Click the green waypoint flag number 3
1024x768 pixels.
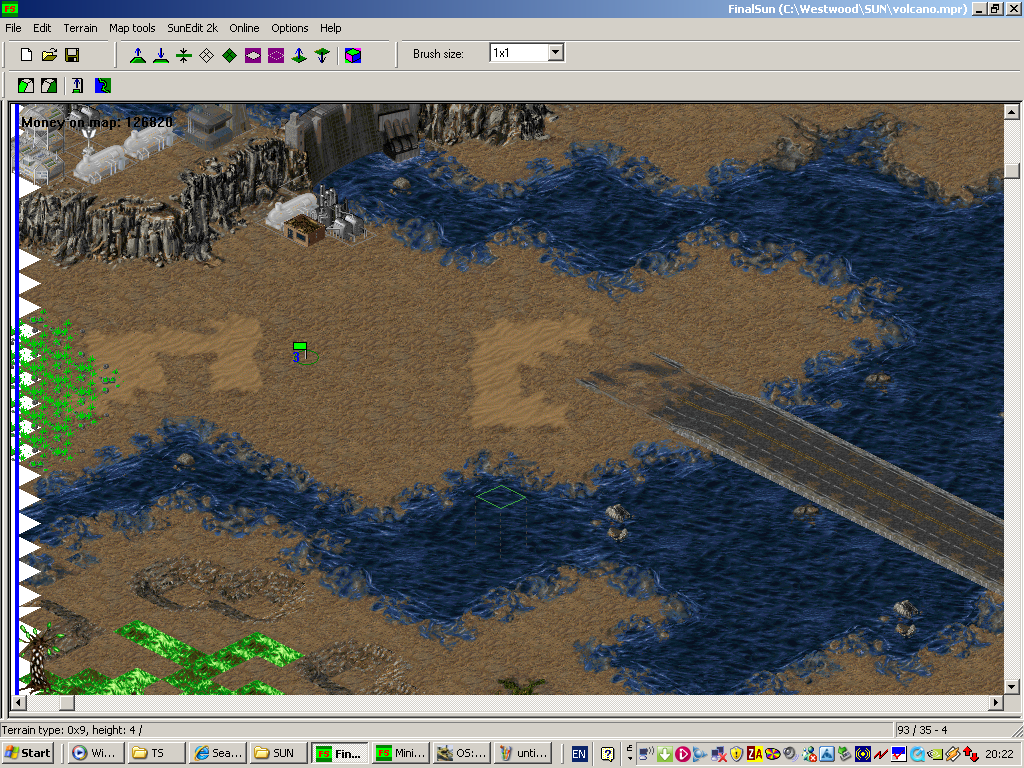300,352
